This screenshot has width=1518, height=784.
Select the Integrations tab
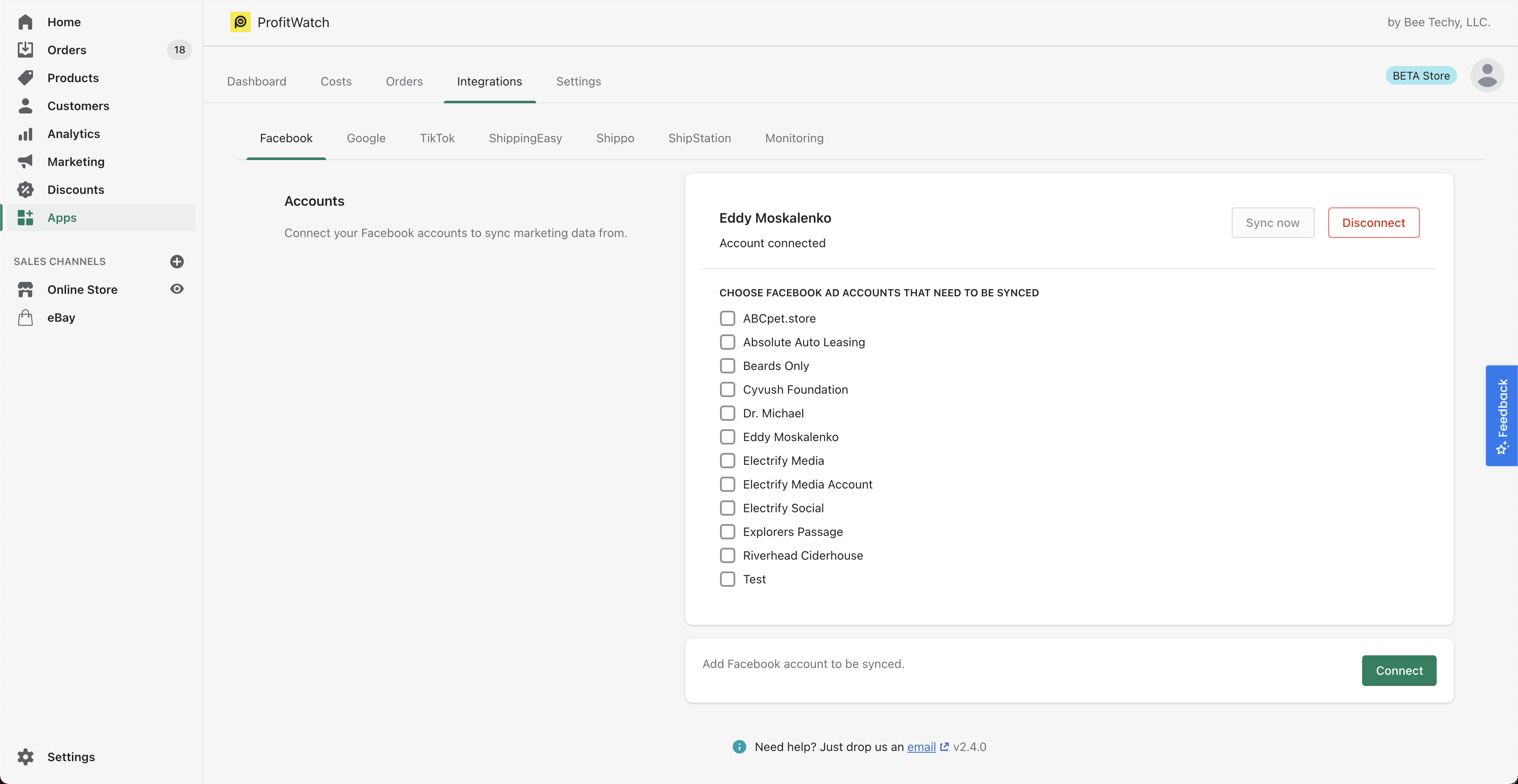pyautogui.click(x=489, y=81)
